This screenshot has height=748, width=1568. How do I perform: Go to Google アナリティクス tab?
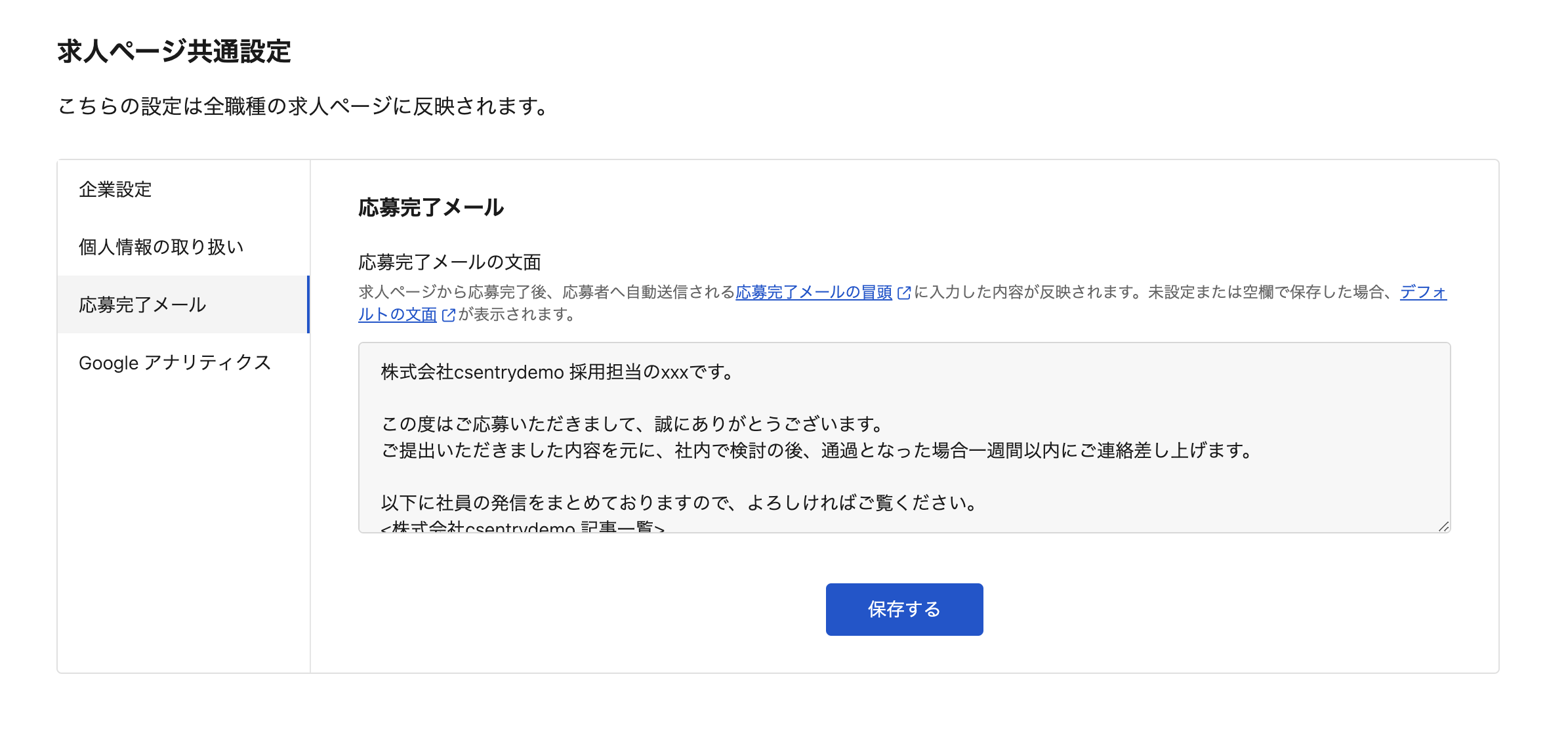click(x=175, y=363)
